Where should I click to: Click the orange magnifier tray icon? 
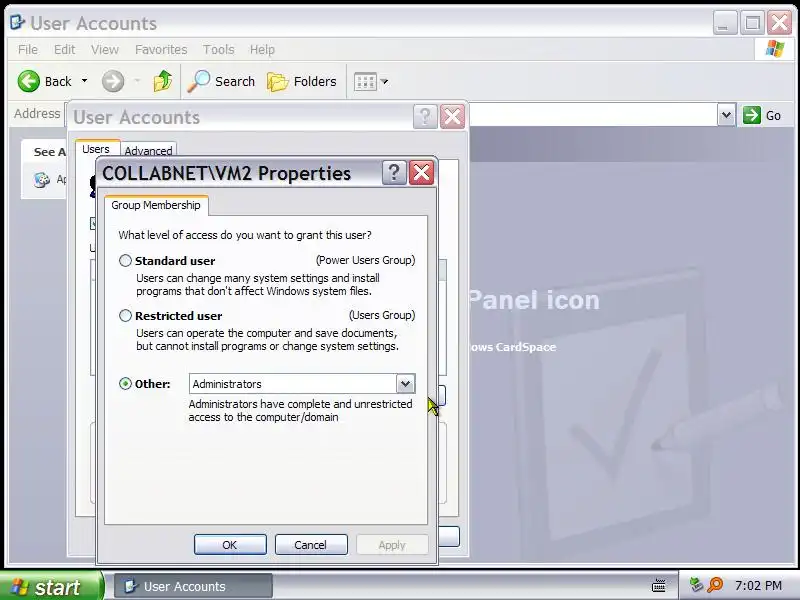point(715,585)
